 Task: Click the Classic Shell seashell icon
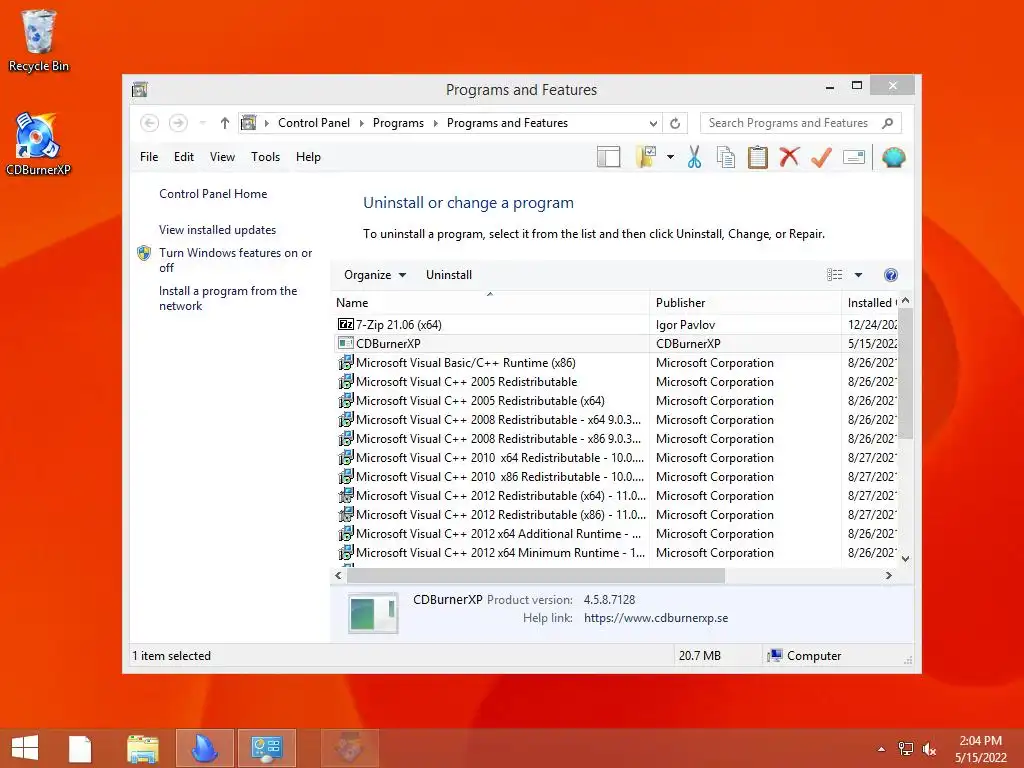click(x=893, y=157)
